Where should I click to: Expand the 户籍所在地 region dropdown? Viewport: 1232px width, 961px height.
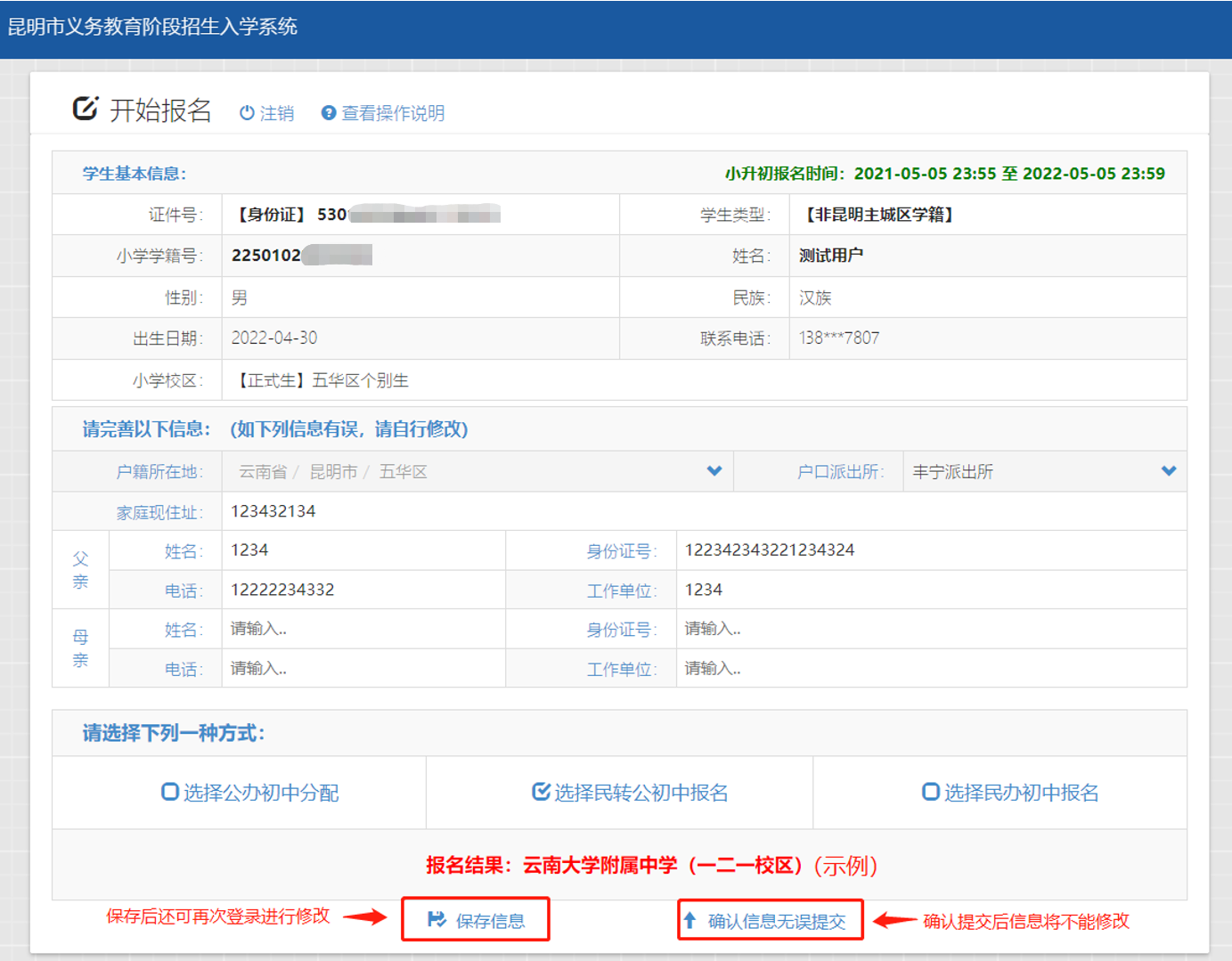714,471
